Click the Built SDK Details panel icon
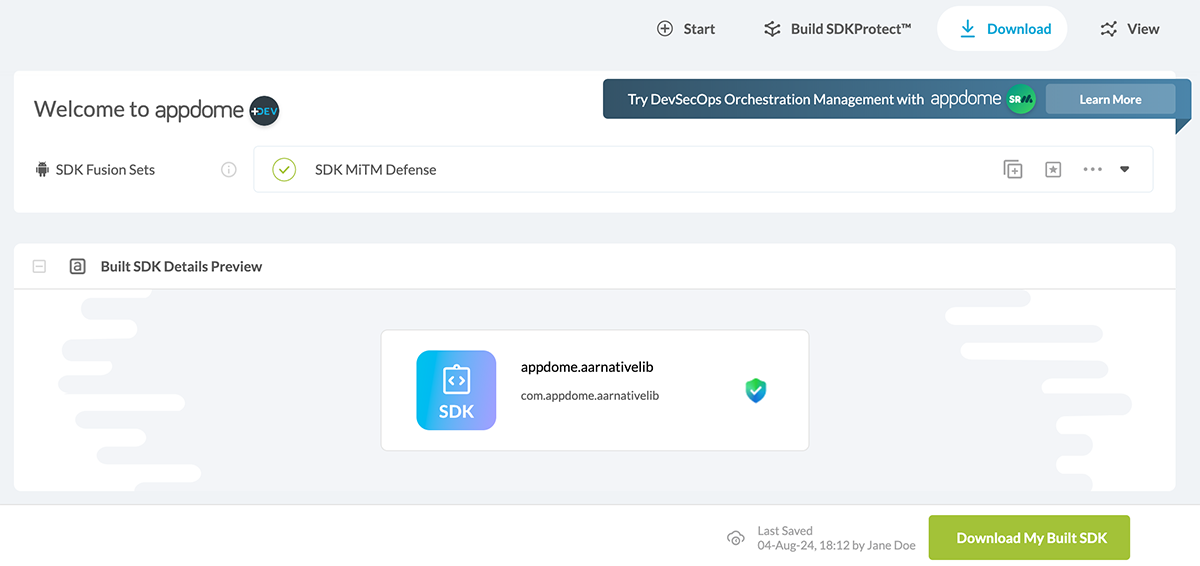 77,267
